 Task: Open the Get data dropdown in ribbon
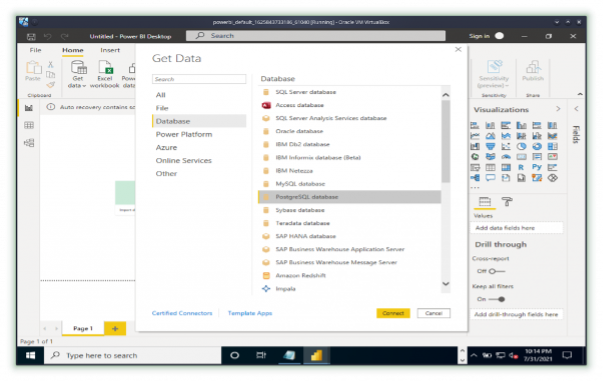coord(77,74)
